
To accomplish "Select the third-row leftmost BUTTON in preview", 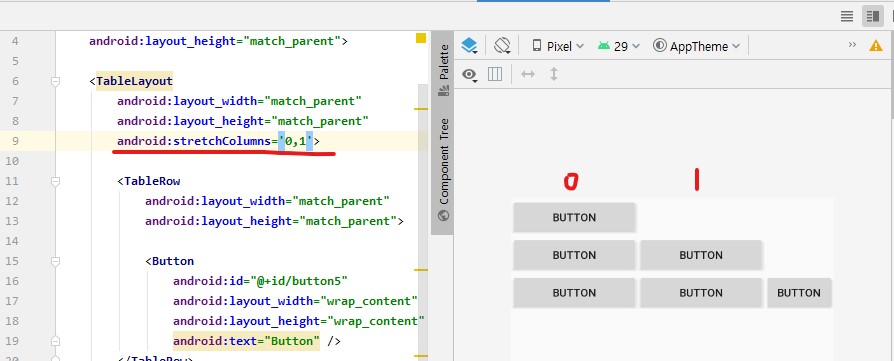I will [574, 293].
